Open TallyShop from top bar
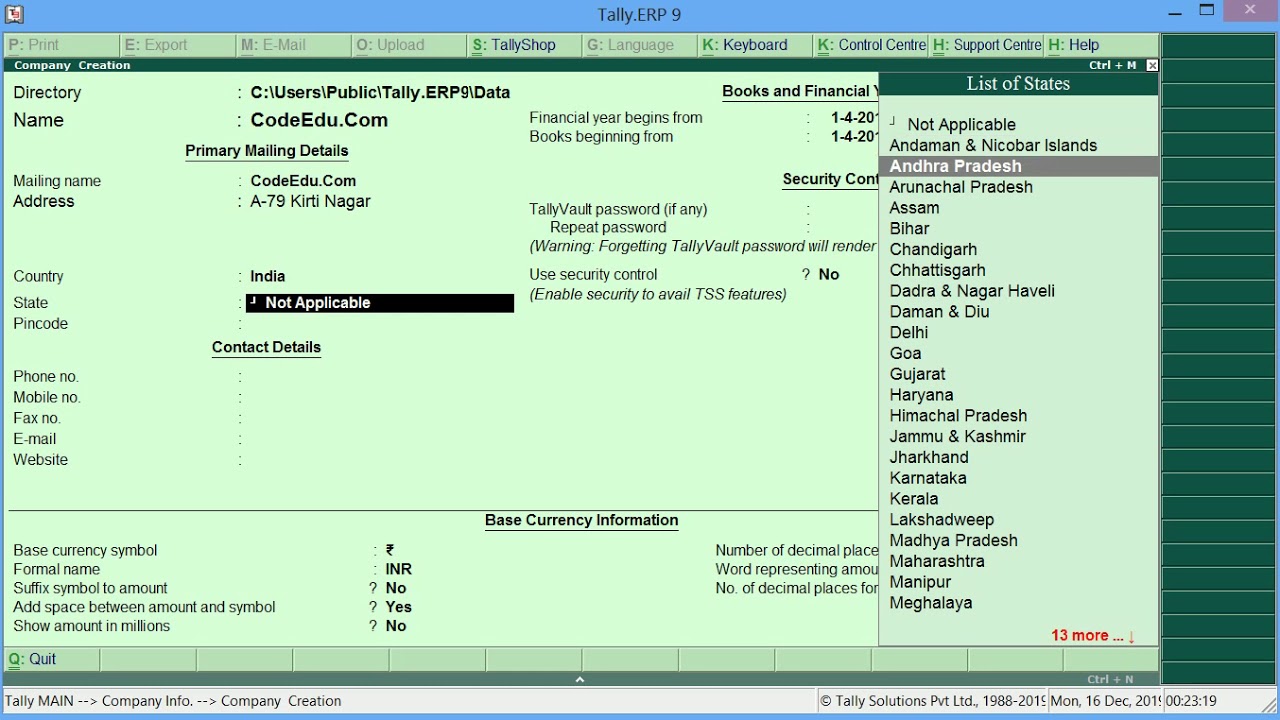 pos(525,45)
